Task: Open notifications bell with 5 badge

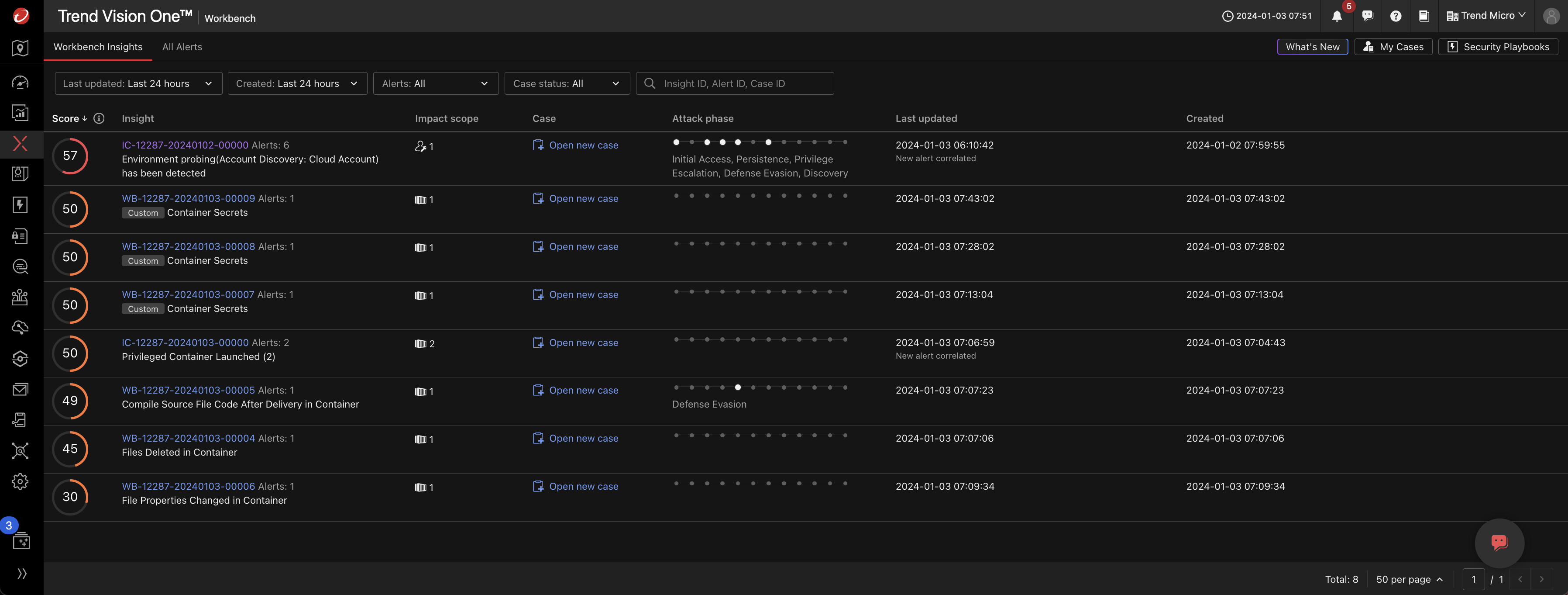Action: (x=1337, y=17)
